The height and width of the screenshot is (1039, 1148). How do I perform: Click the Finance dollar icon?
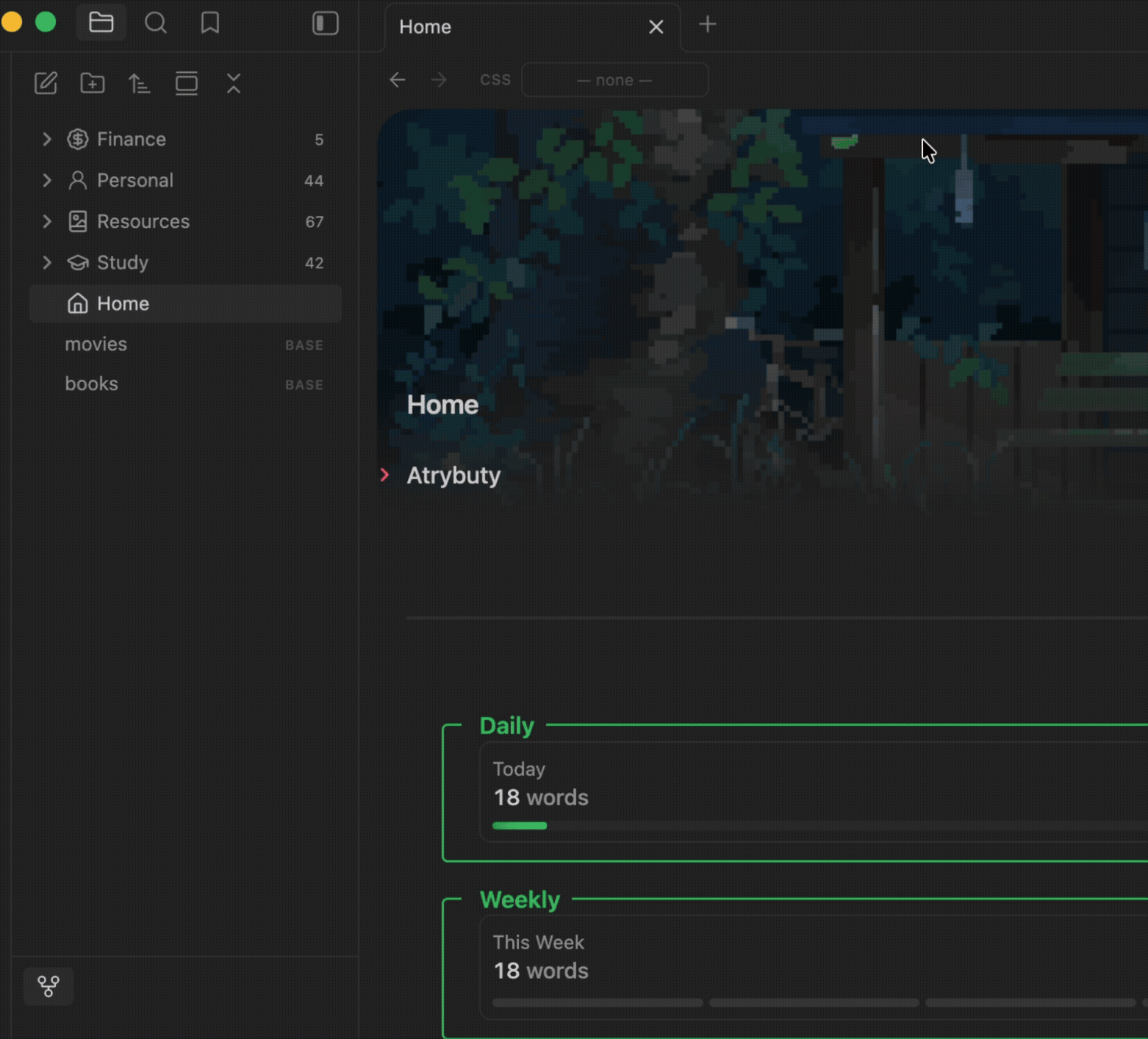coord(78,139)
